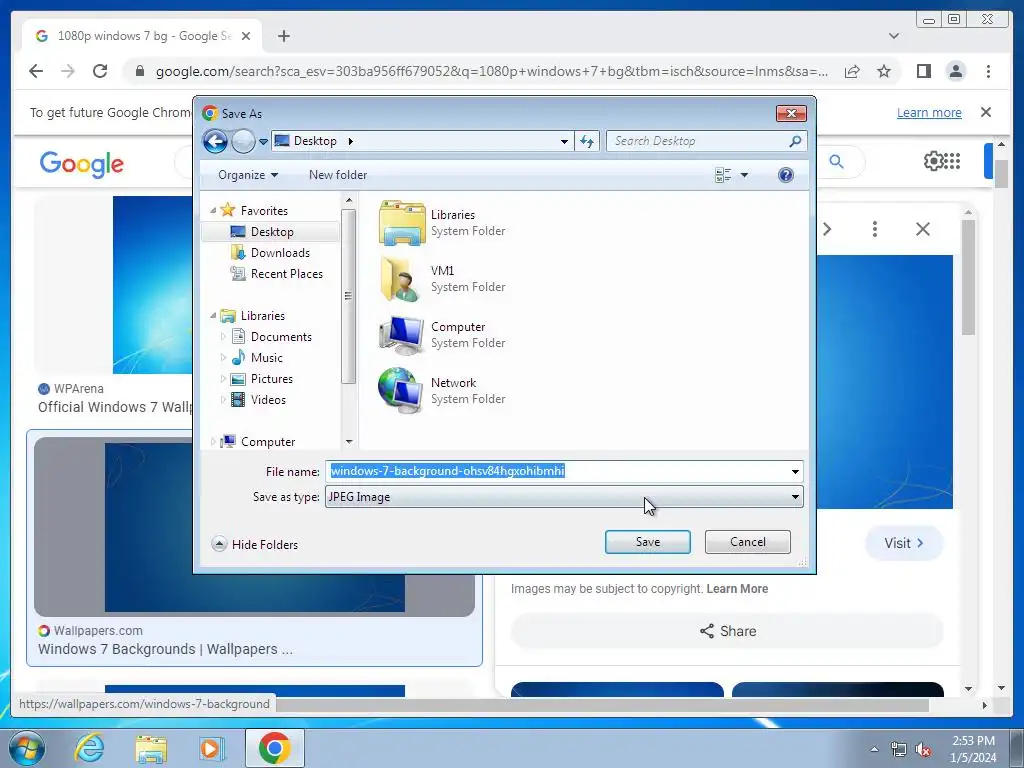Expand the Computer node in the navigation tree
The height and width of the screenshot is (768, 1024).
point(213,442)
